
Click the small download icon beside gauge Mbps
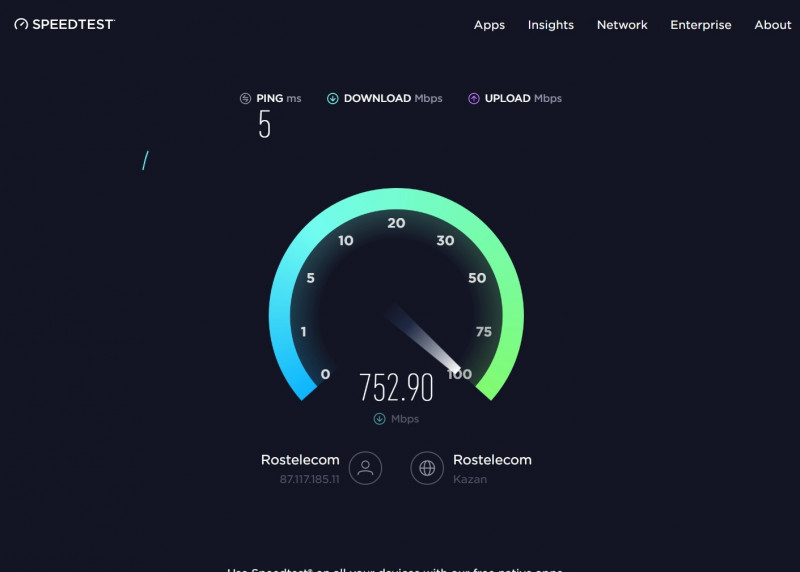379,419
